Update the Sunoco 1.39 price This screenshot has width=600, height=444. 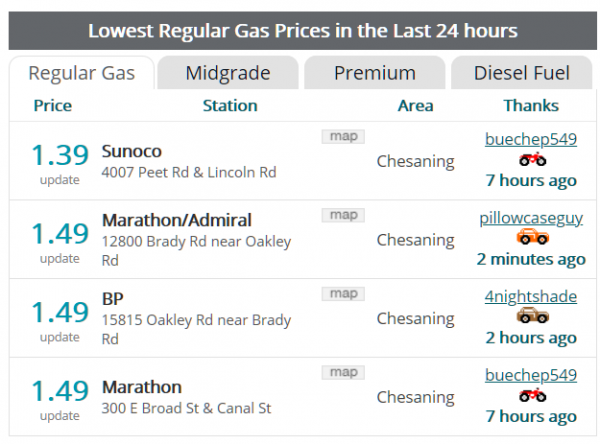59,180
